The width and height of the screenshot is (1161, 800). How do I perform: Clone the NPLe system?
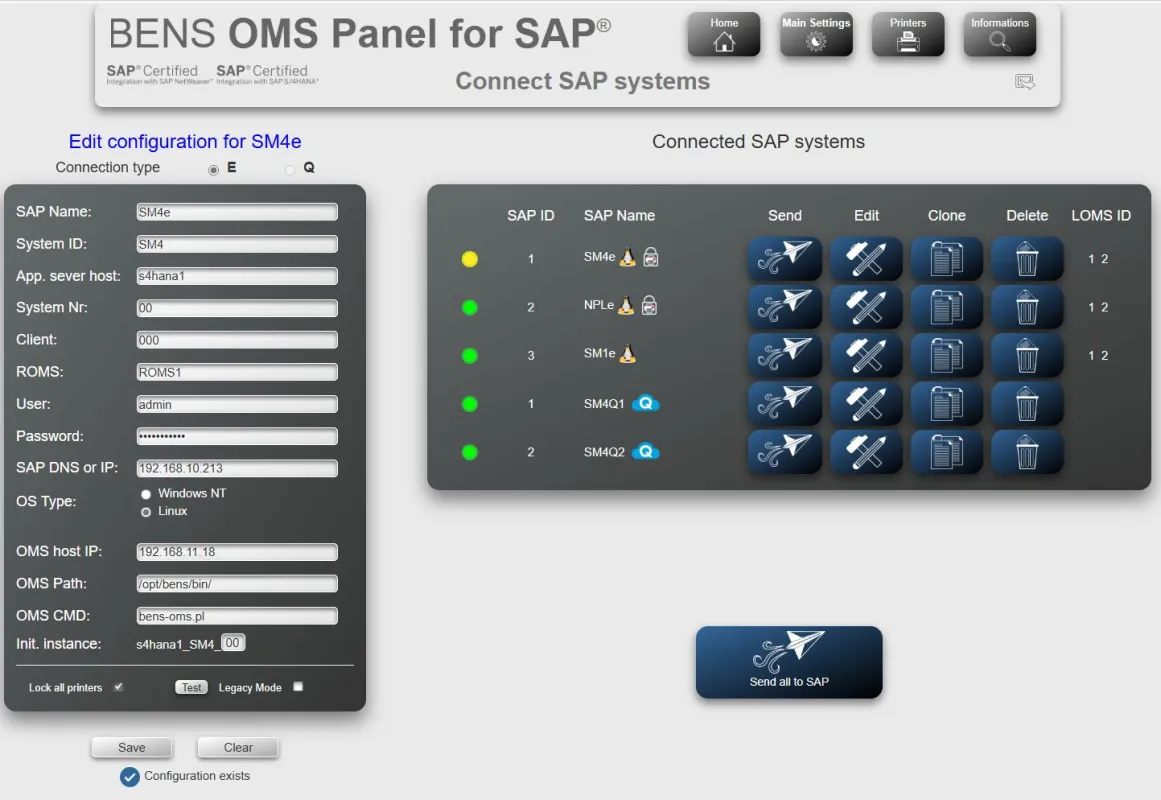pyautogui.click(x=946, y=307)
